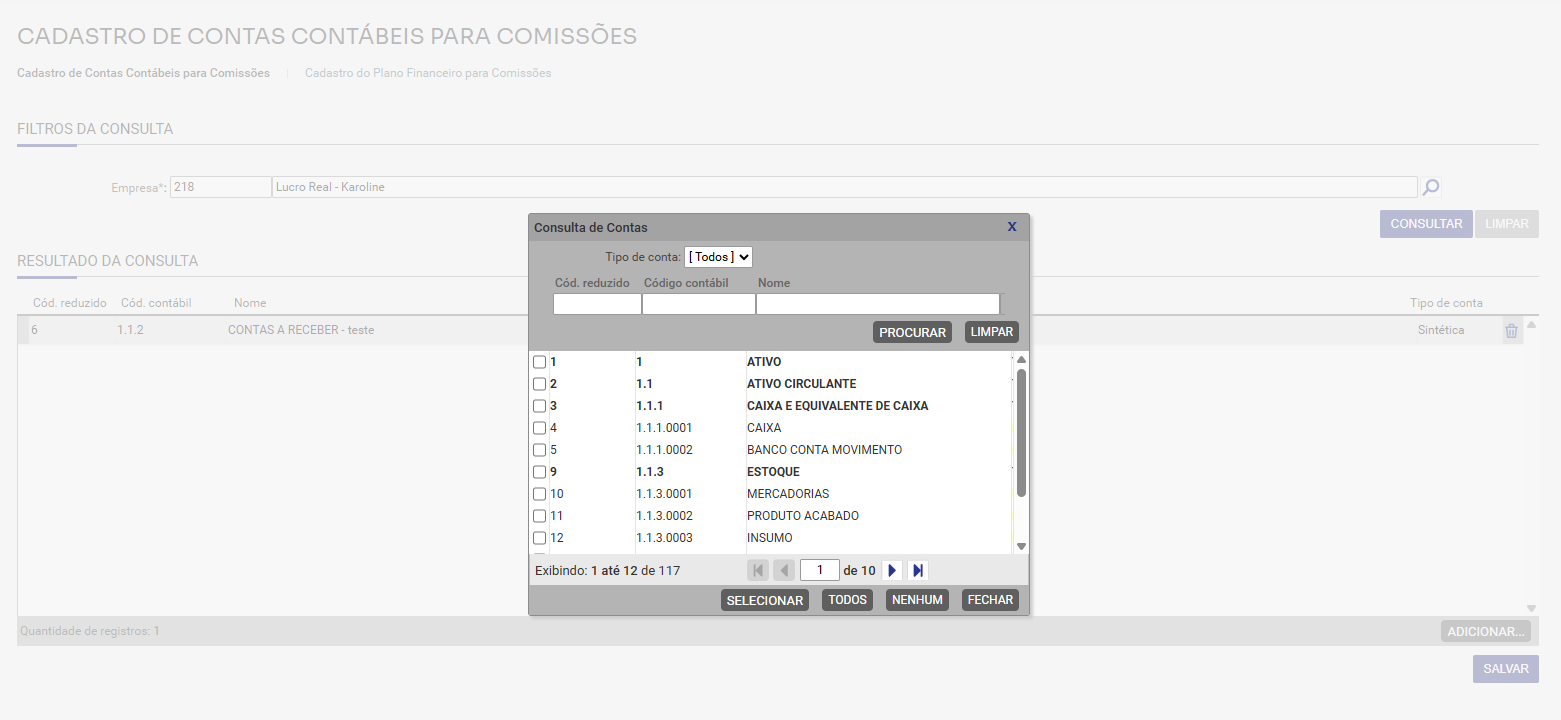Image resolution: width=1561 pixels, height=720 pixels.
Task: Click the page number input field
Action: coord(819,570)
